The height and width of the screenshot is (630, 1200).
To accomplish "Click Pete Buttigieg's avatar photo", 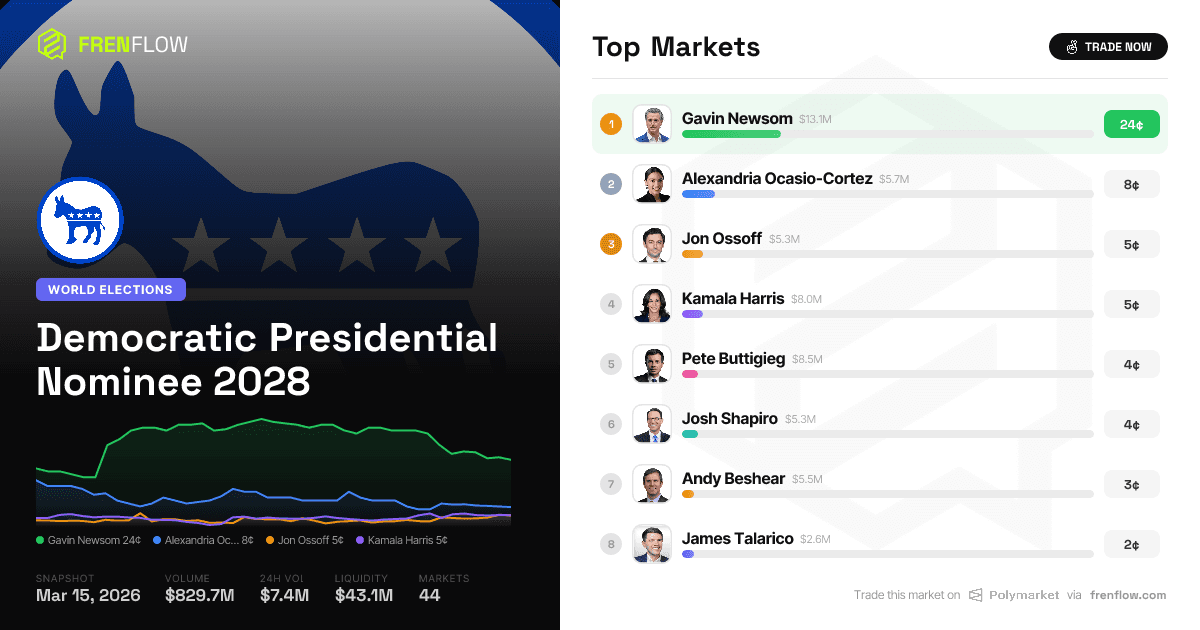I will pyautogui.click(x=652, y=364).
